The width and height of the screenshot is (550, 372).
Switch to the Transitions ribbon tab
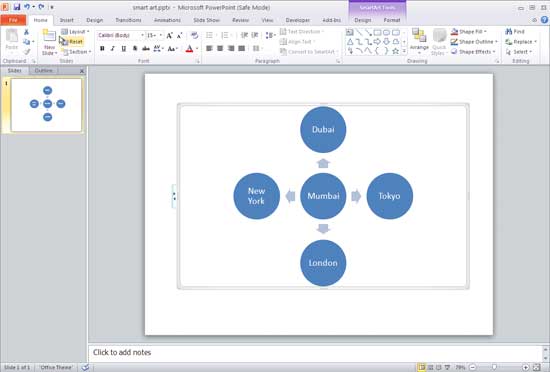(x=128, y=20)
